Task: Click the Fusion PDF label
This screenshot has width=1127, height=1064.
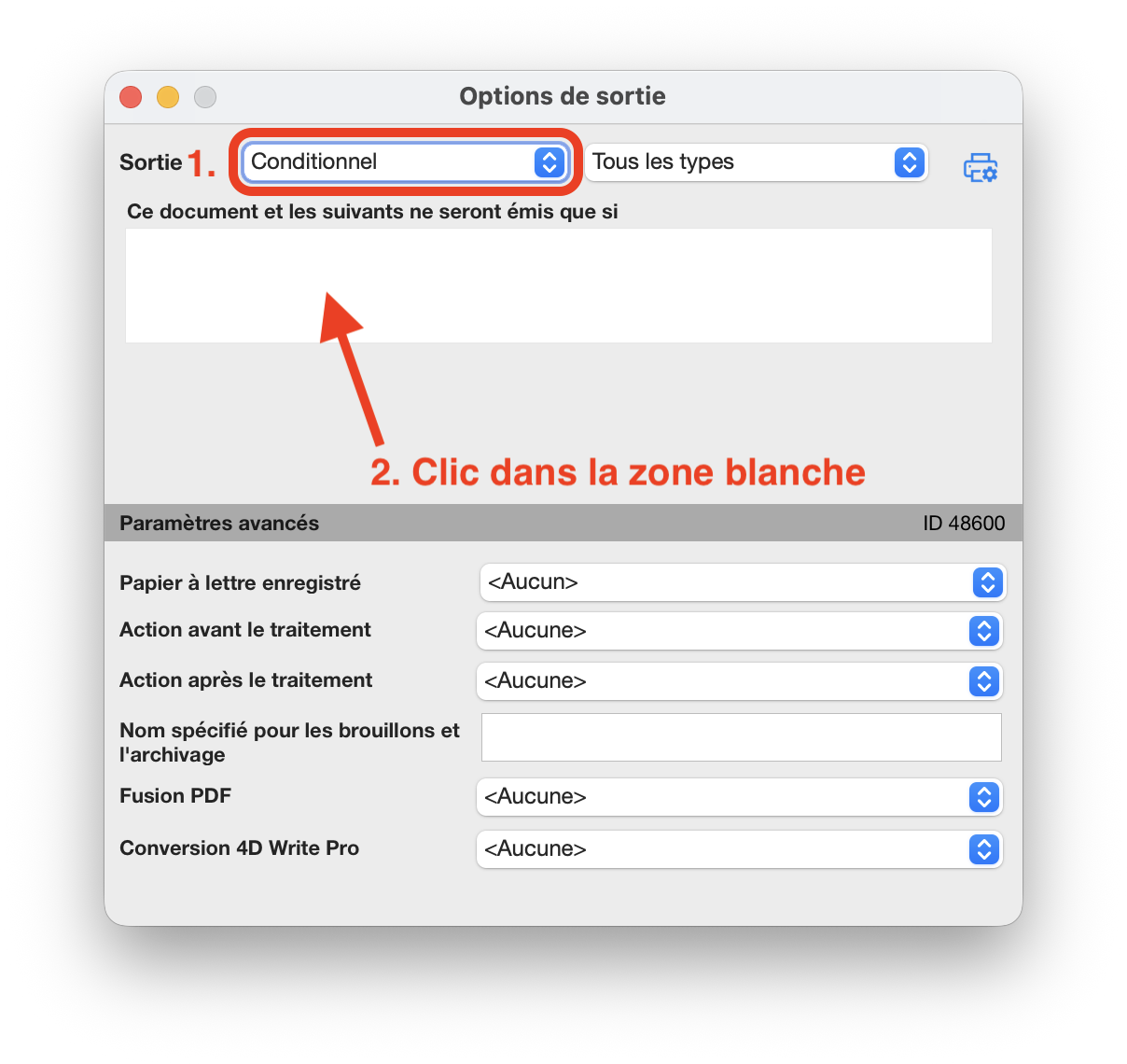Action: click(175, 796)
